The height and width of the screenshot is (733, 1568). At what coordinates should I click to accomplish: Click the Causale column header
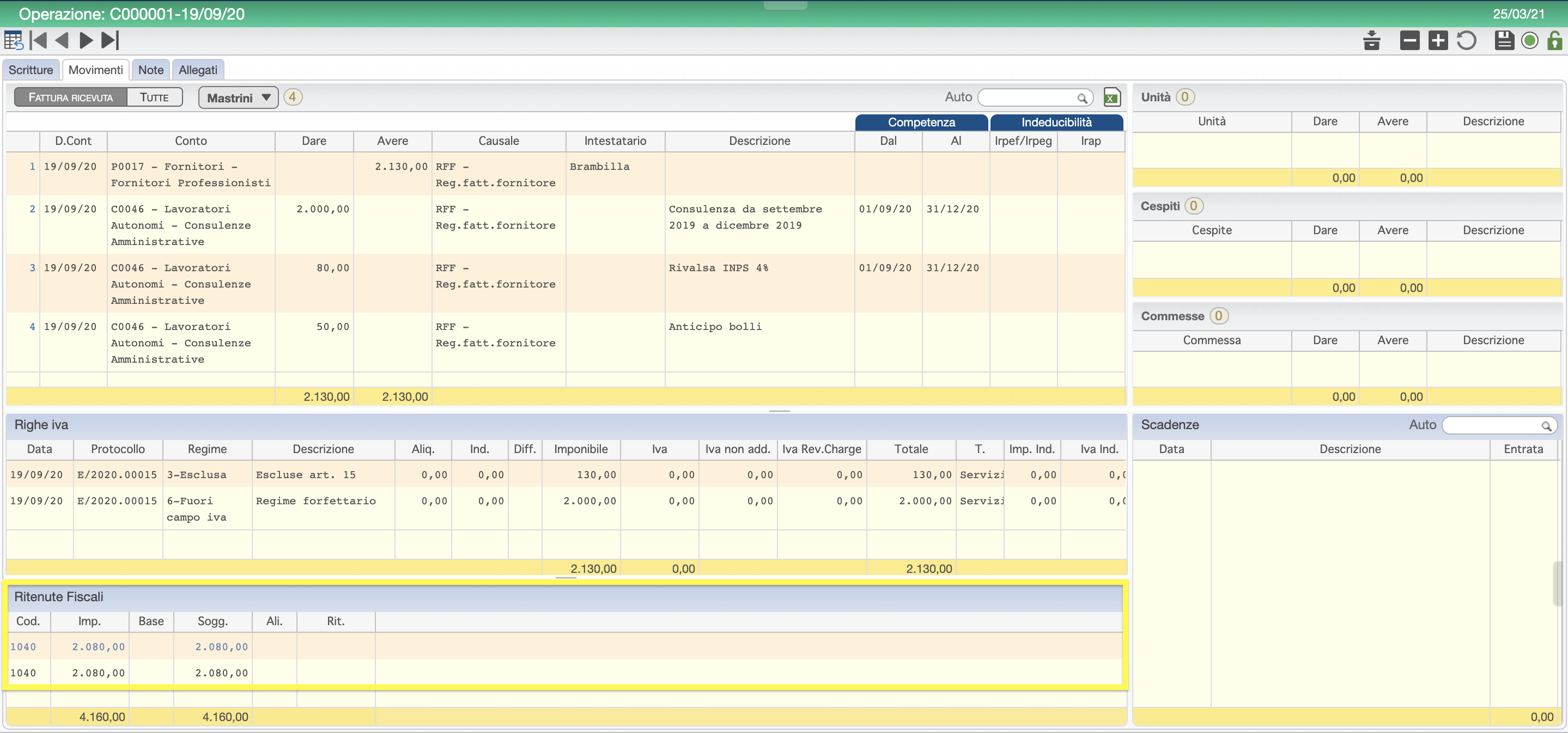point(499,141)
